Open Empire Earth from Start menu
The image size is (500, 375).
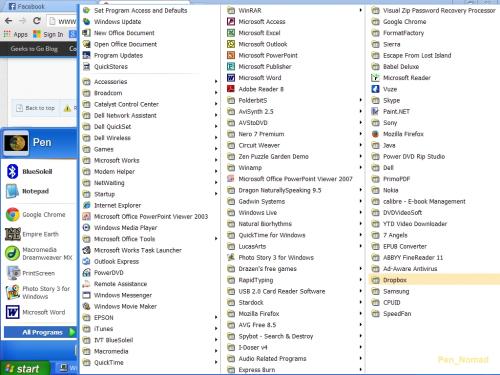(x=40, y=234)
